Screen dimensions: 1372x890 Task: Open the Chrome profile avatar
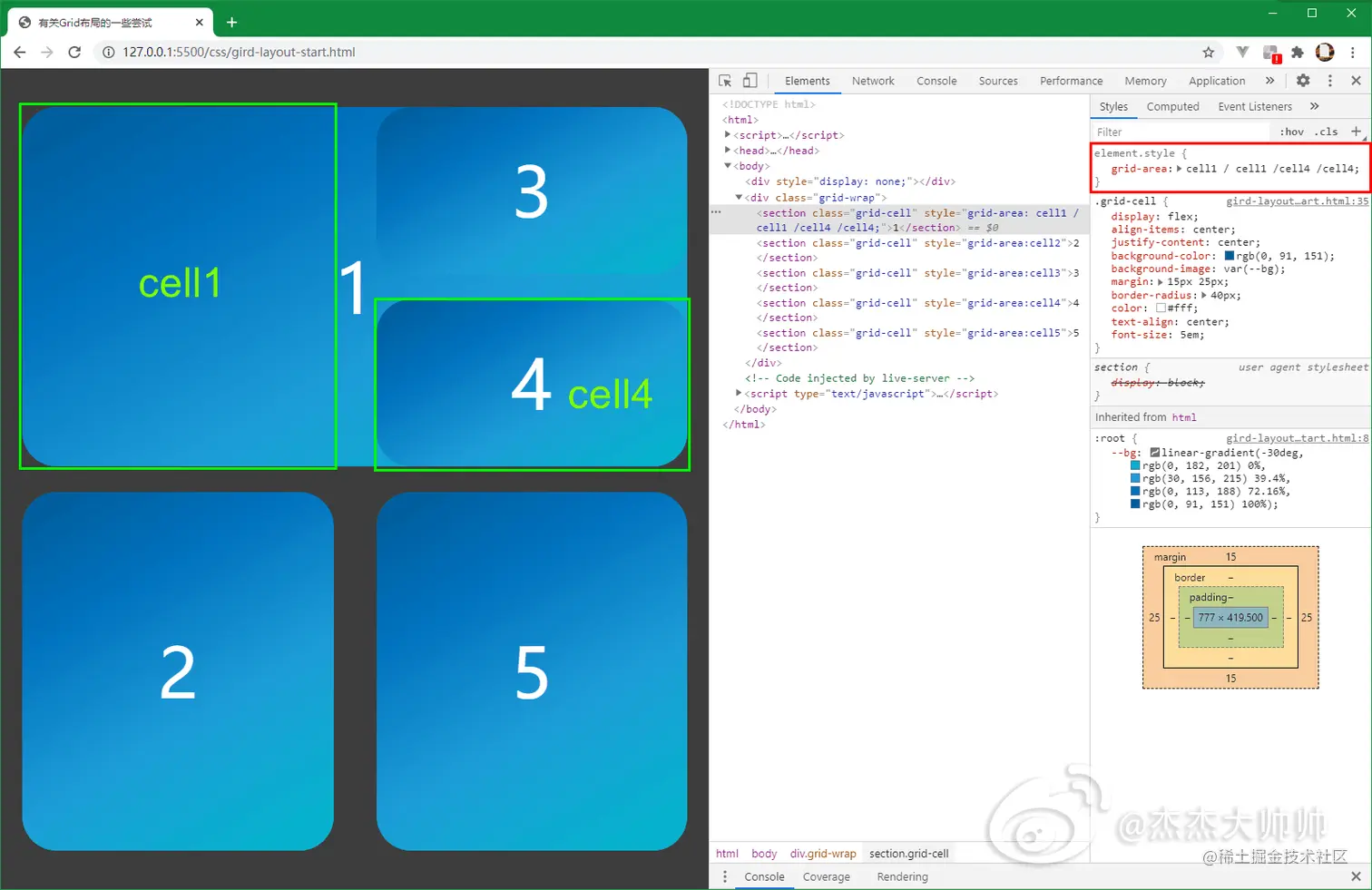pyautogui.click(x=1325, y=53)
